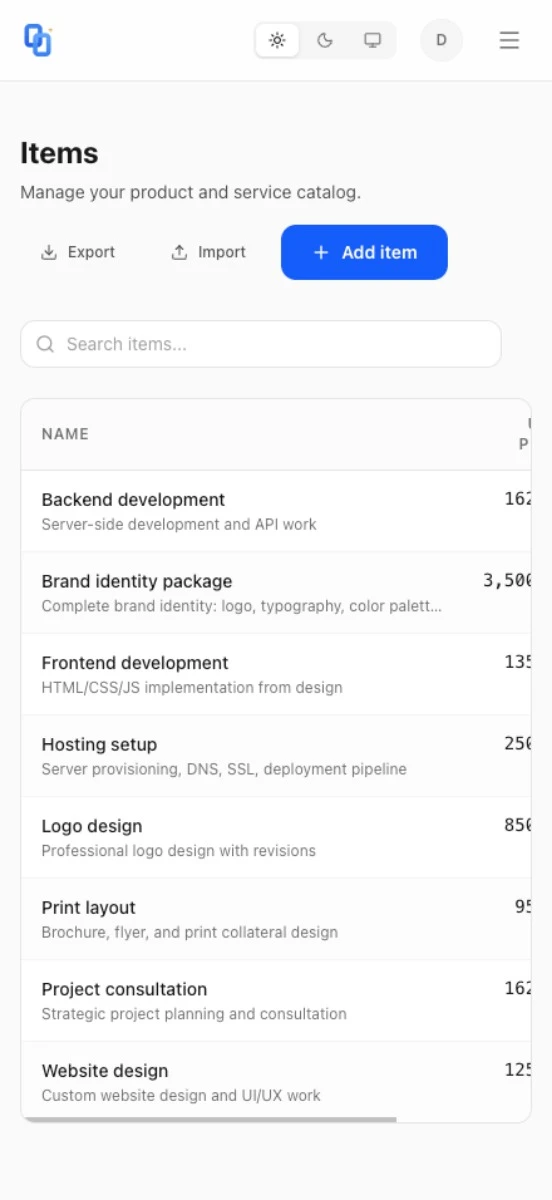
Task: Click the Export button
Action: point(78,252)
